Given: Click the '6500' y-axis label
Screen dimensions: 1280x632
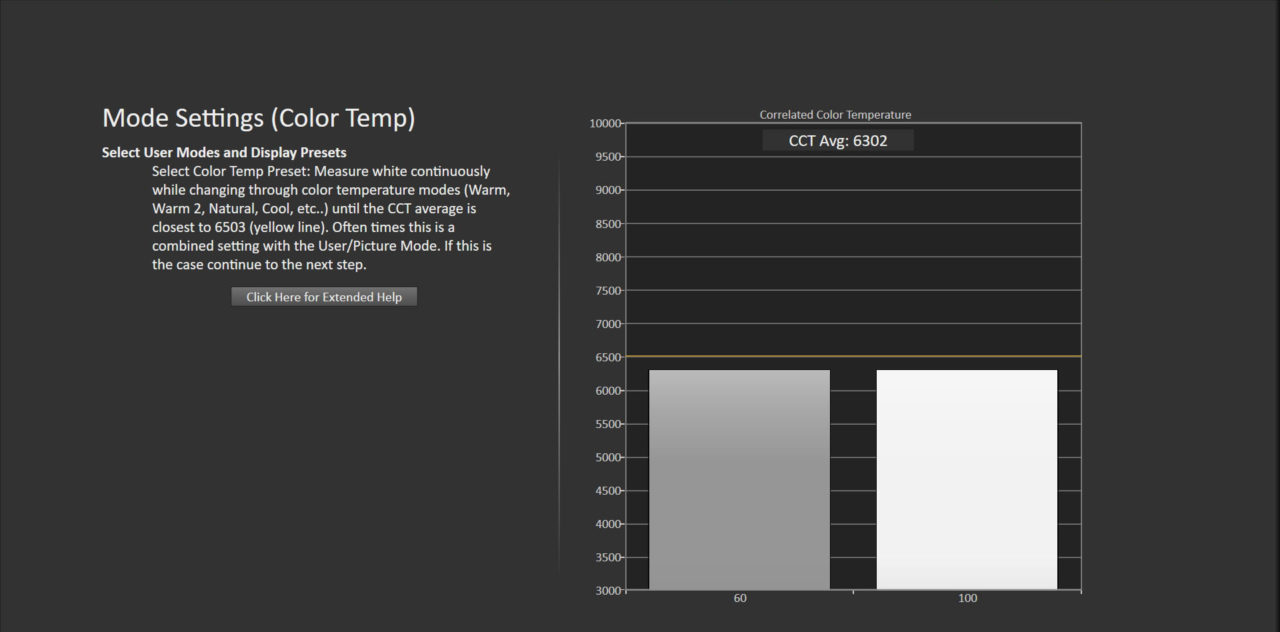Looking at the screenshot, I should (608, 357).
